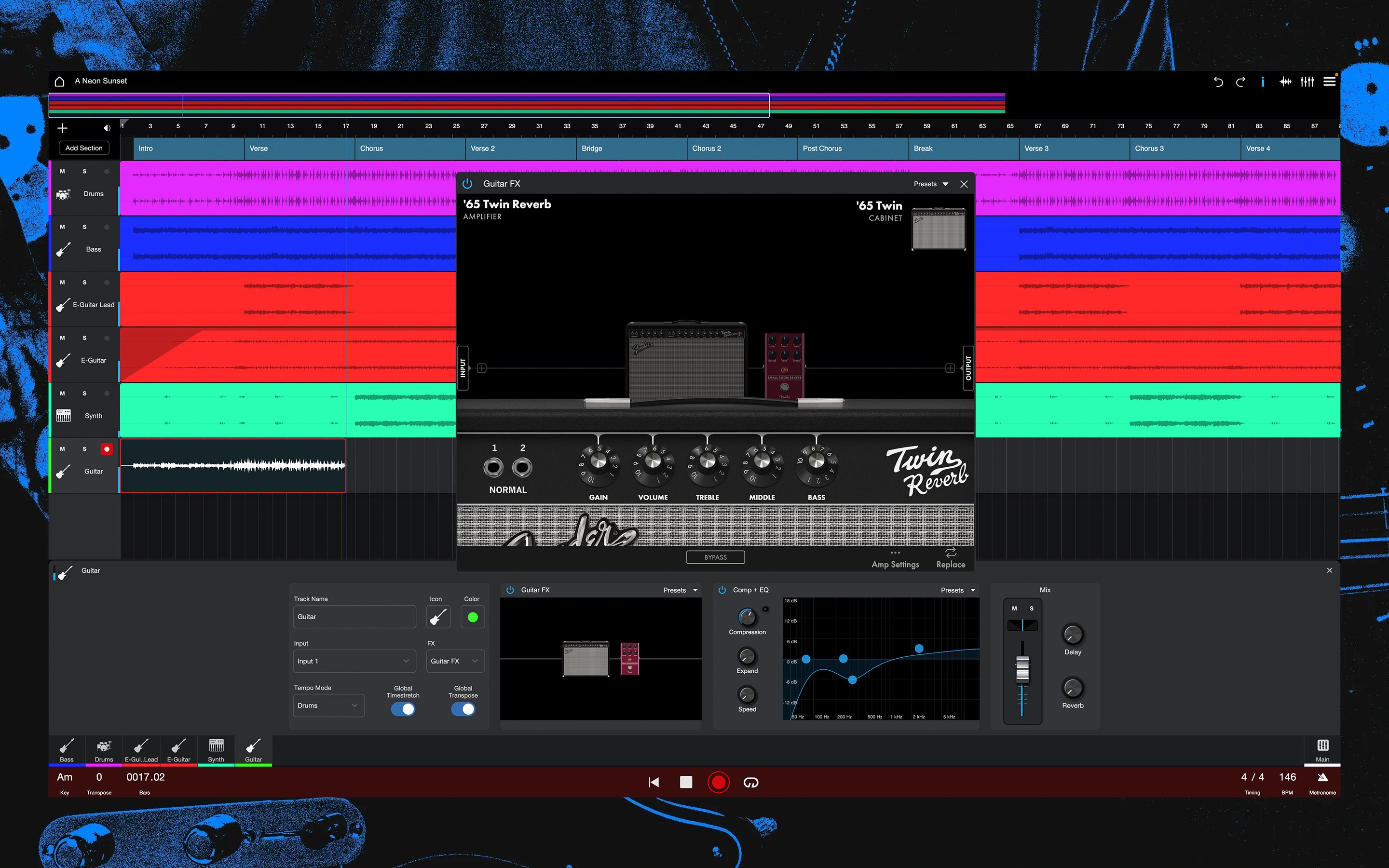Open Presets dropdown in Comp + EQ

(x=958, y=590)
